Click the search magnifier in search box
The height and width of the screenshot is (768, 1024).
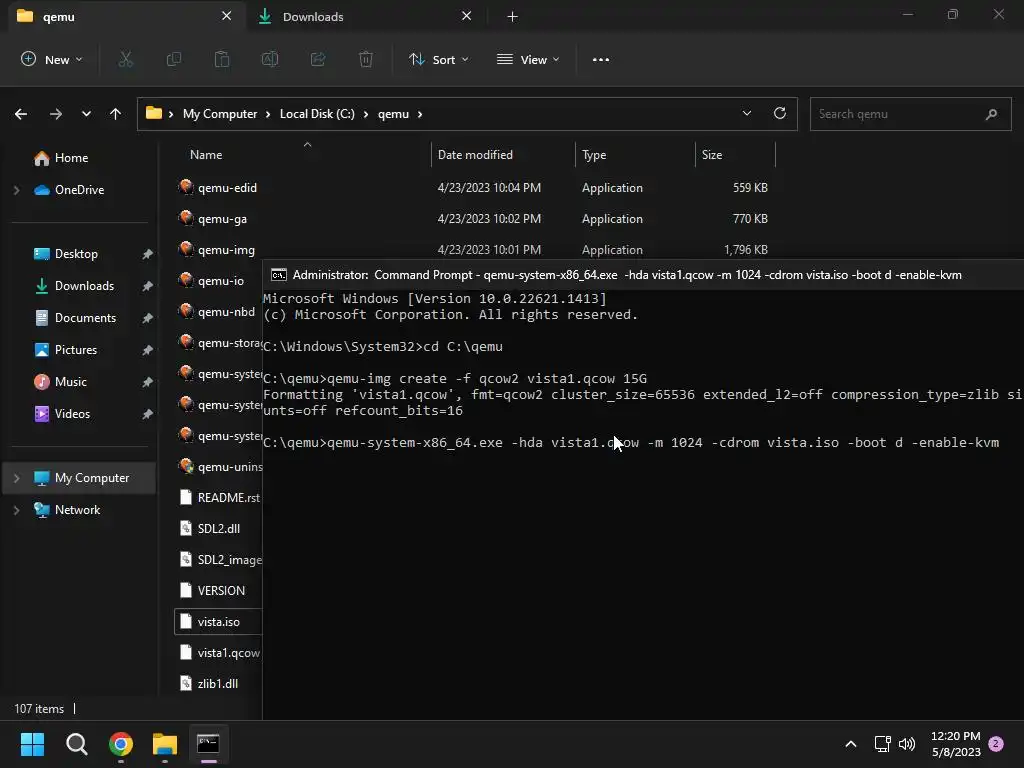991,114
